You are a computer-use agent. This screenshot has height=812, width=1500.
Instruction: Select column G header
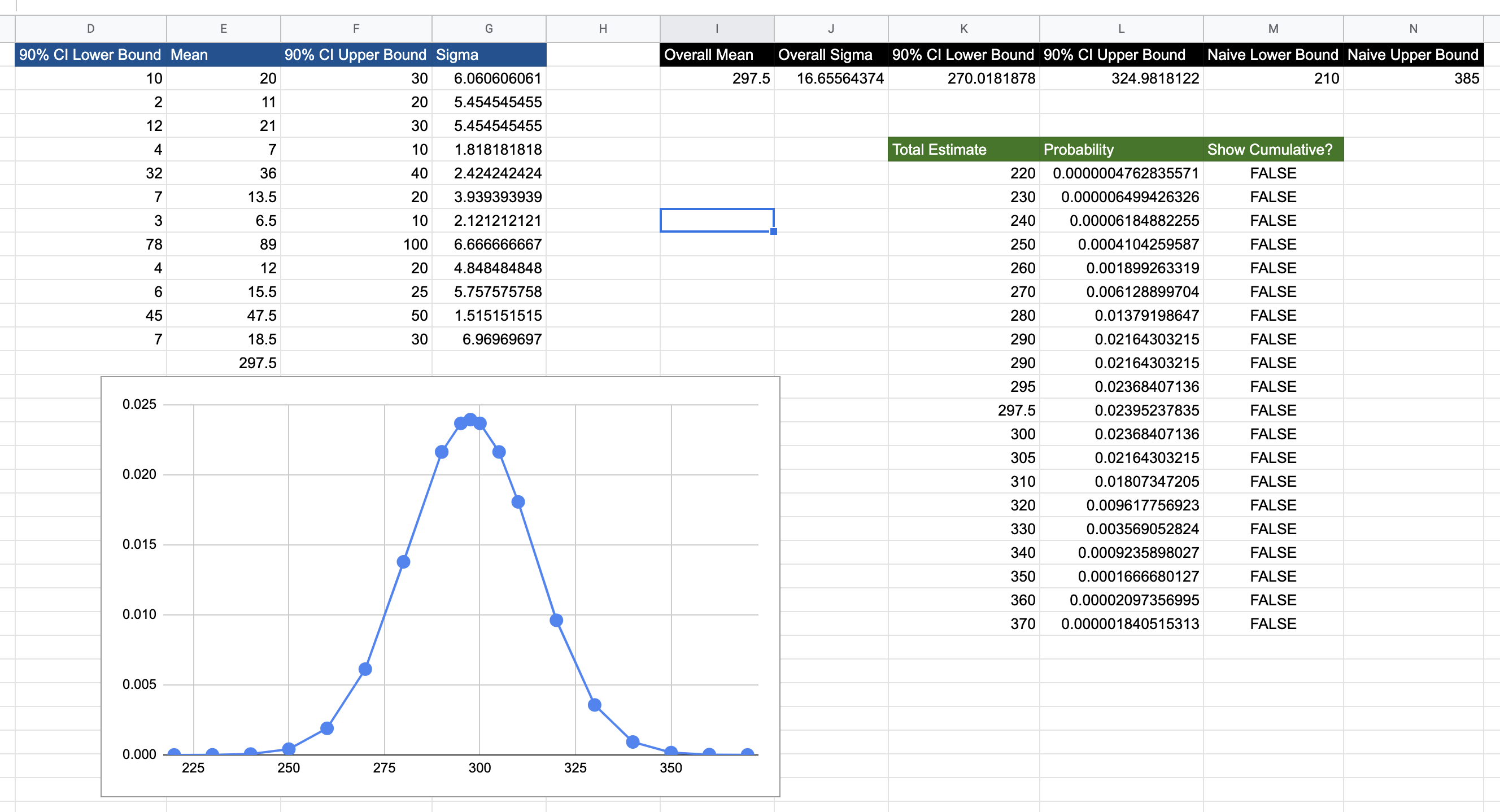click(489, 29)
